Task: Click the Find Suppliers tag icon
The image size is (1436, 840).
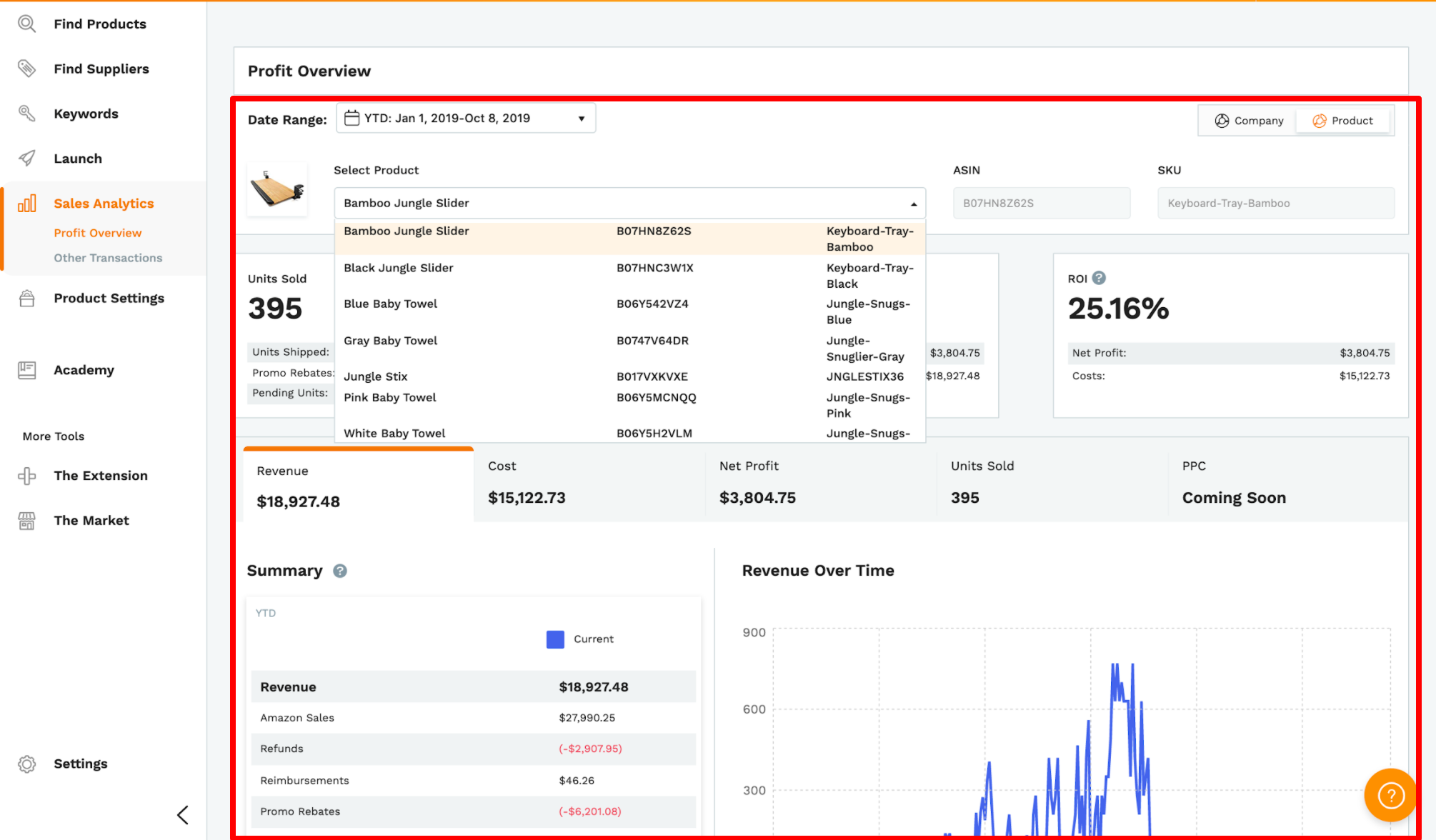Action: [x=26, y=69]
